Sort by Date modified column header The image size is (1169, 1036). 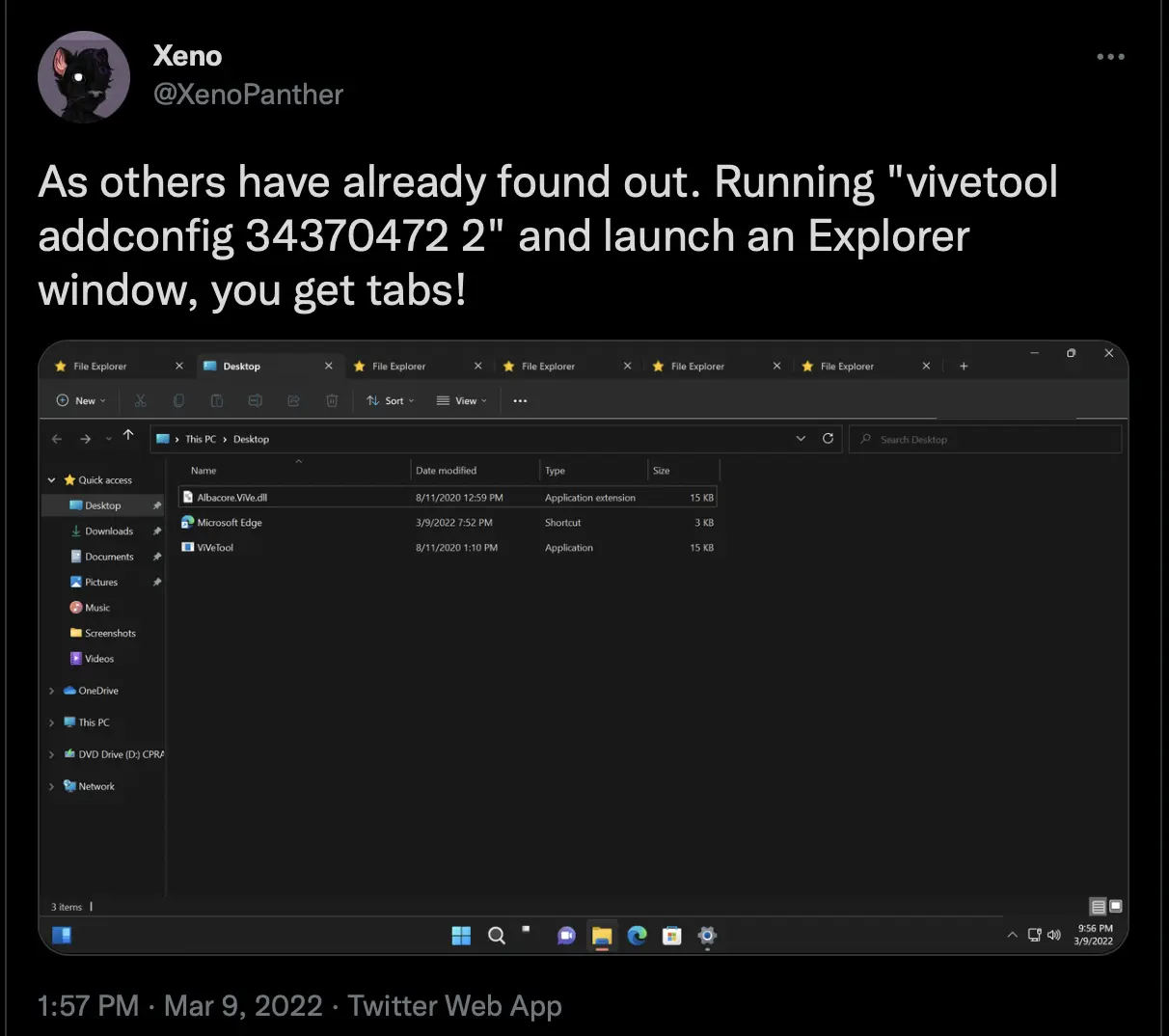pos(447,471)
